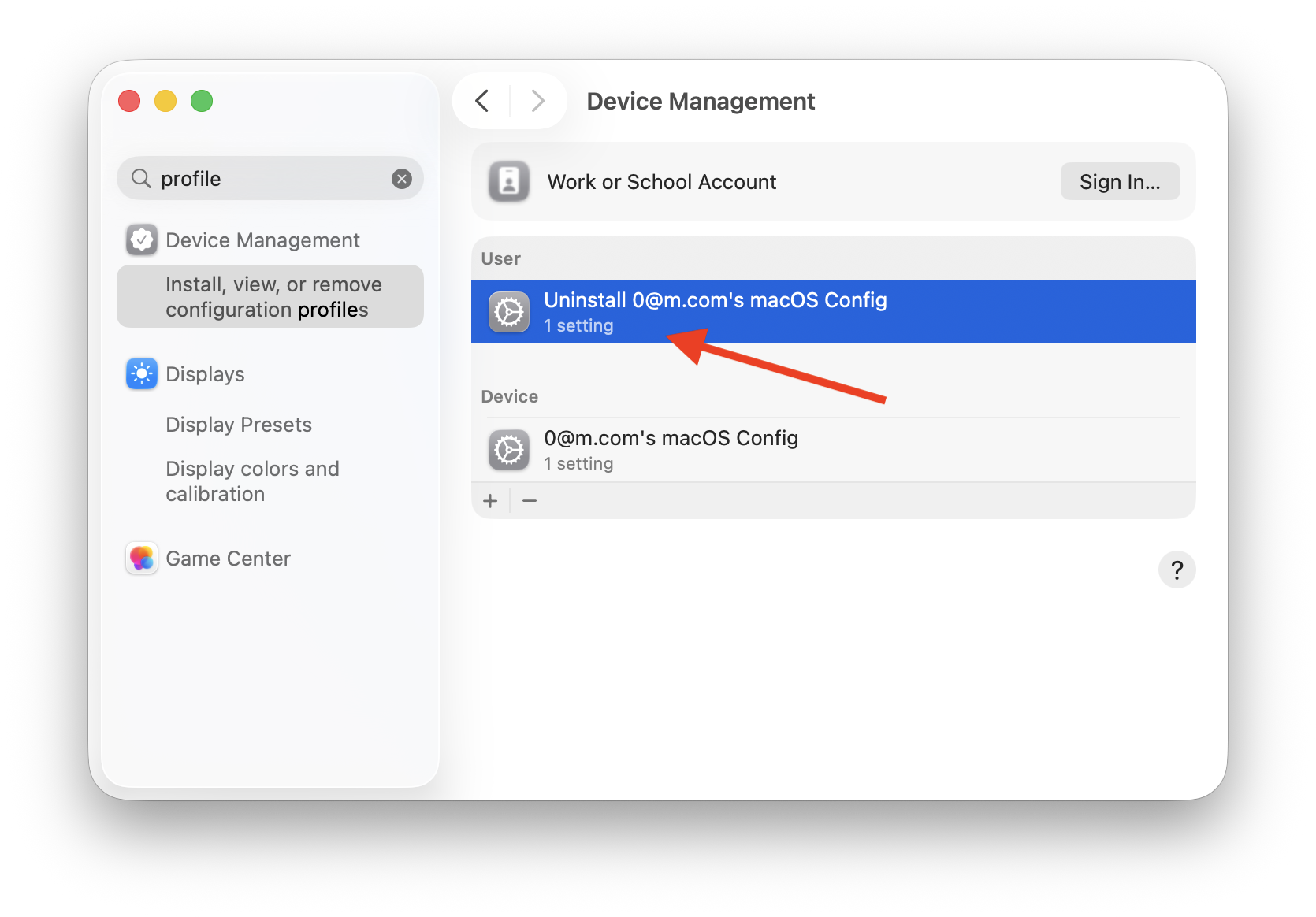Go forward with the right chevron
The height and width of the screenshot is (917, 1316).
(537, 101)
